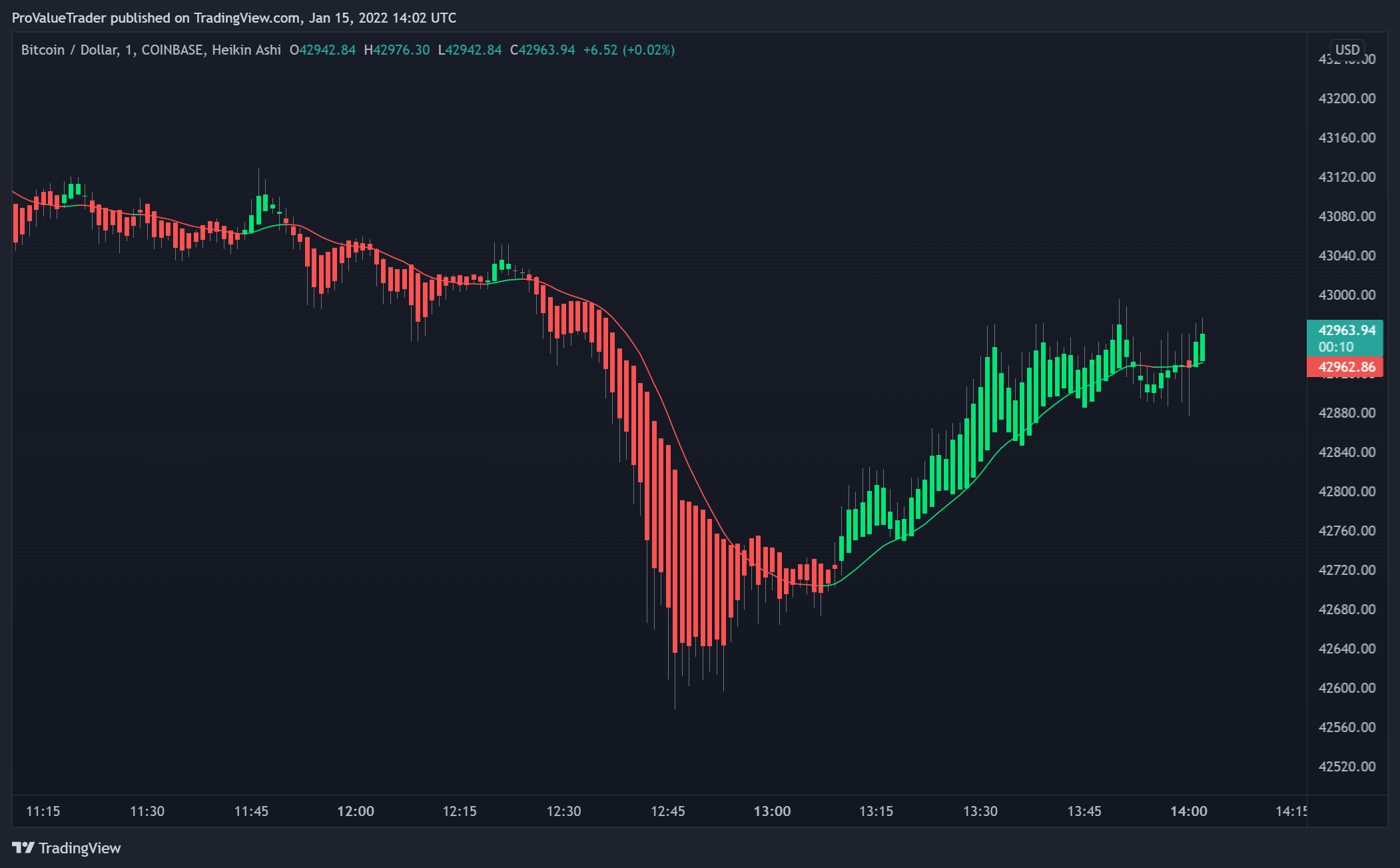Open the TradingView wordmark link

tap(79, 848)
